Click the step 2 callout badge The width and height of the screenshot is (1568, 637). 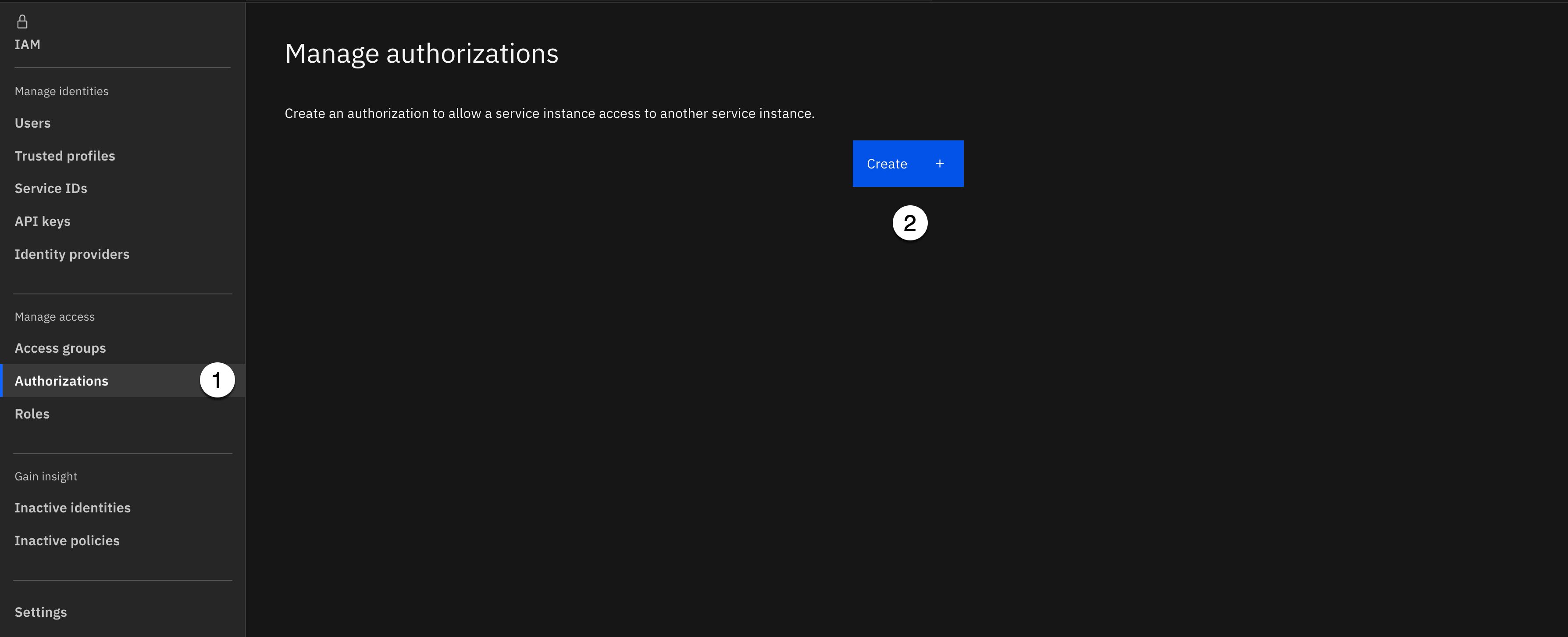coord(909,223)
